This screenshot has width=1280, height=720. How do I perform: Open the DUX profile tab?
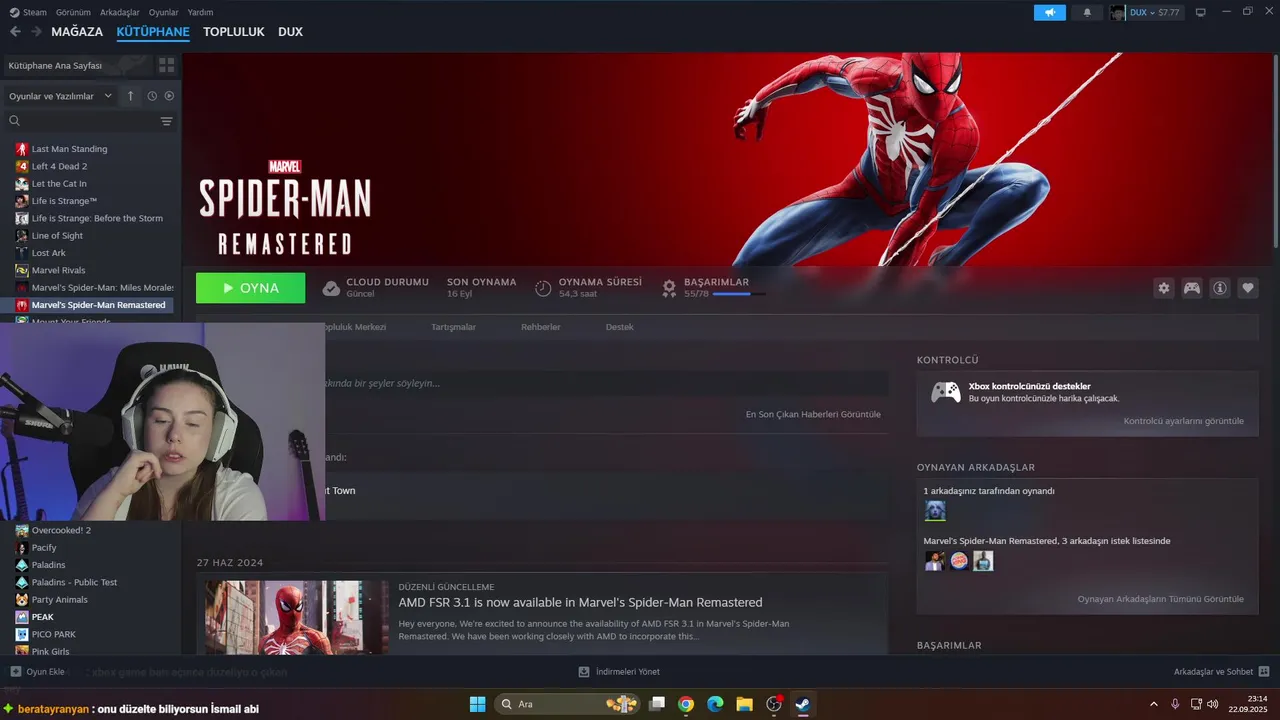(x=290, y=32)
